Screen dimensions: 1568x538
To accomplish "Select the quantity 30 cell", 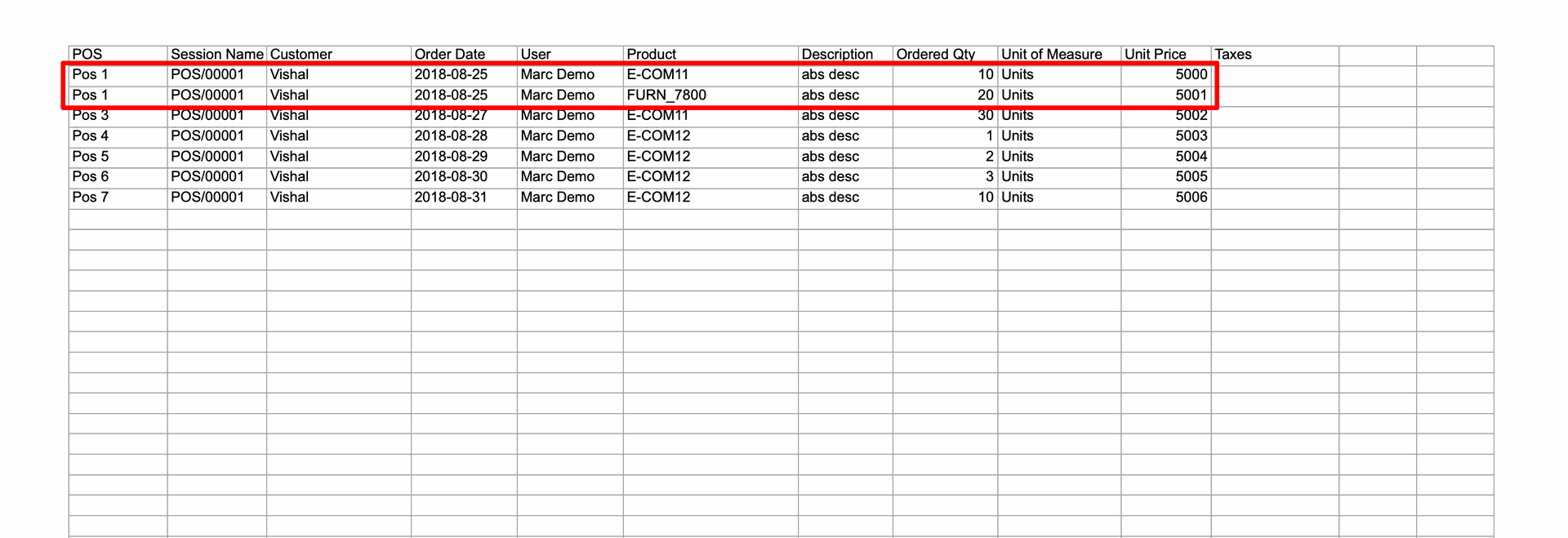I will point(945,117).
